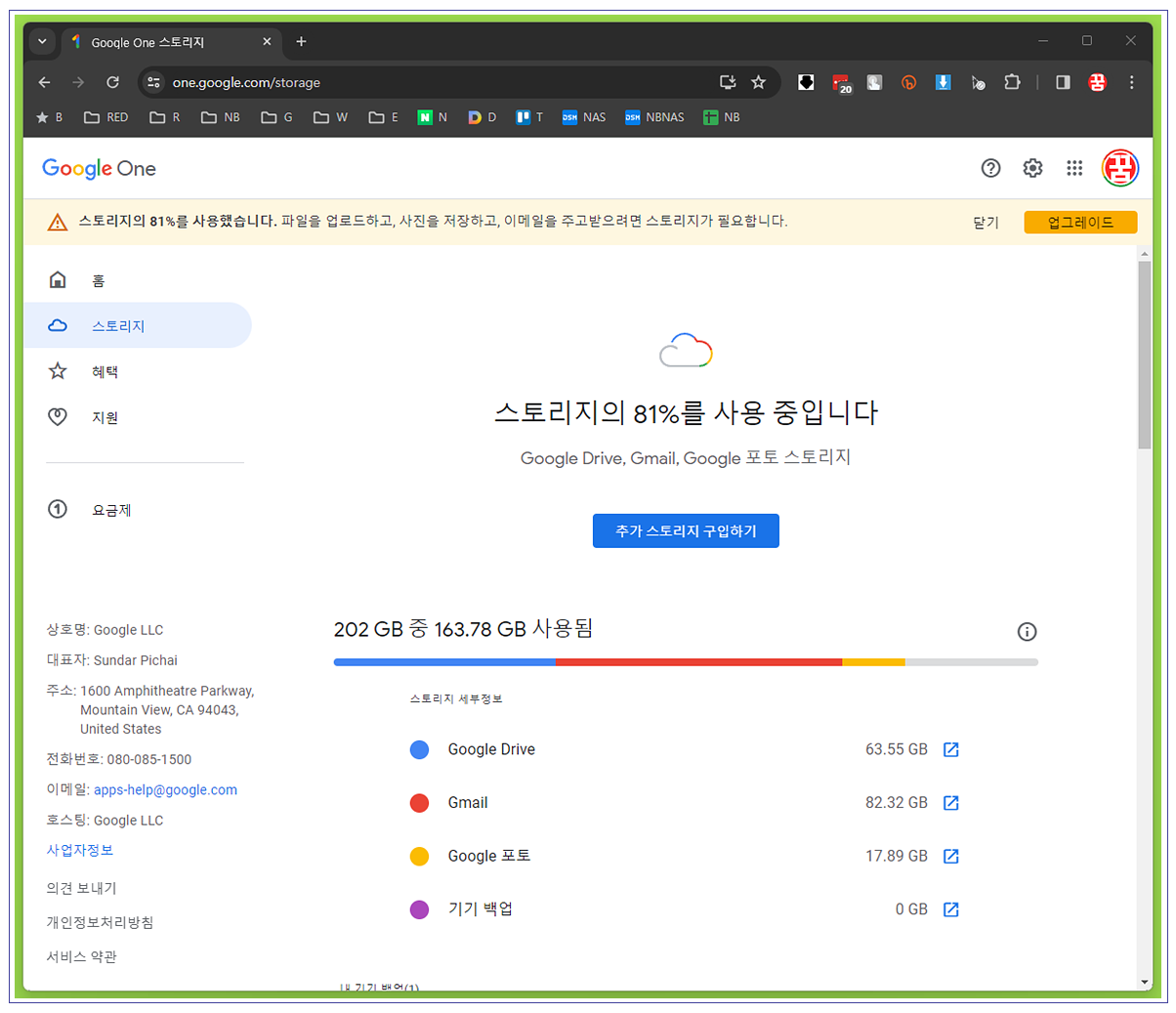The width and height of the screenshot is (1176, 1013).
Task: Open Gmail storage external link icon
Action: tap(950, 803)
